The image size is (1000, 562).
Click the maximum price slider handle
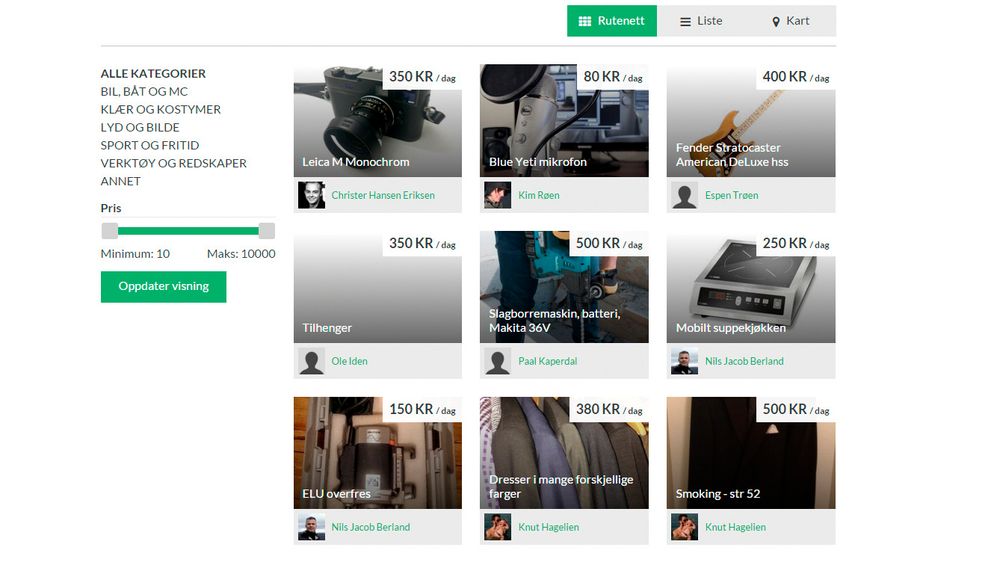pos(267,231)
